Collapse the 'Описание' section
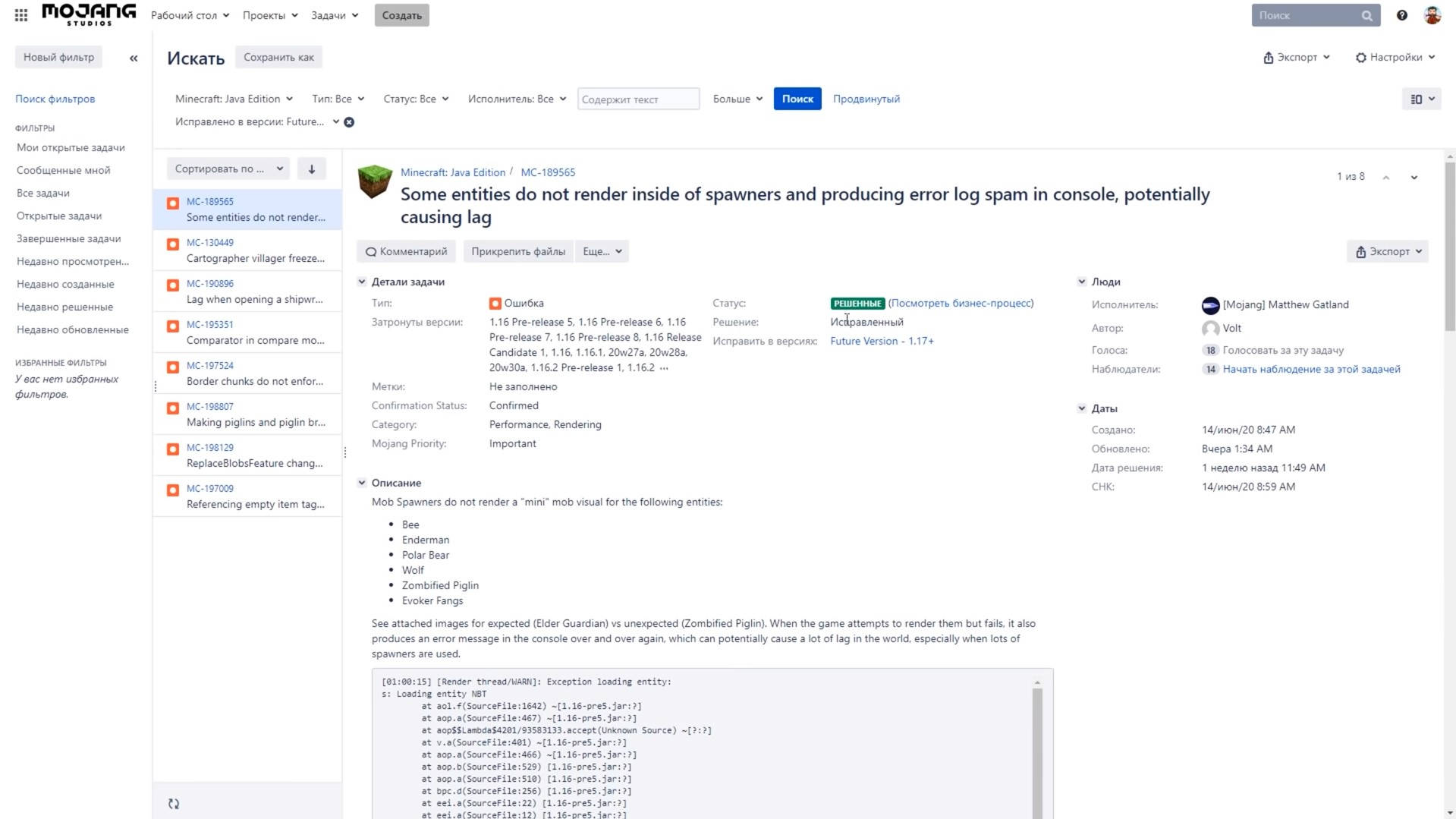Viewport: 1456px width, 819px height. [362, 483]
